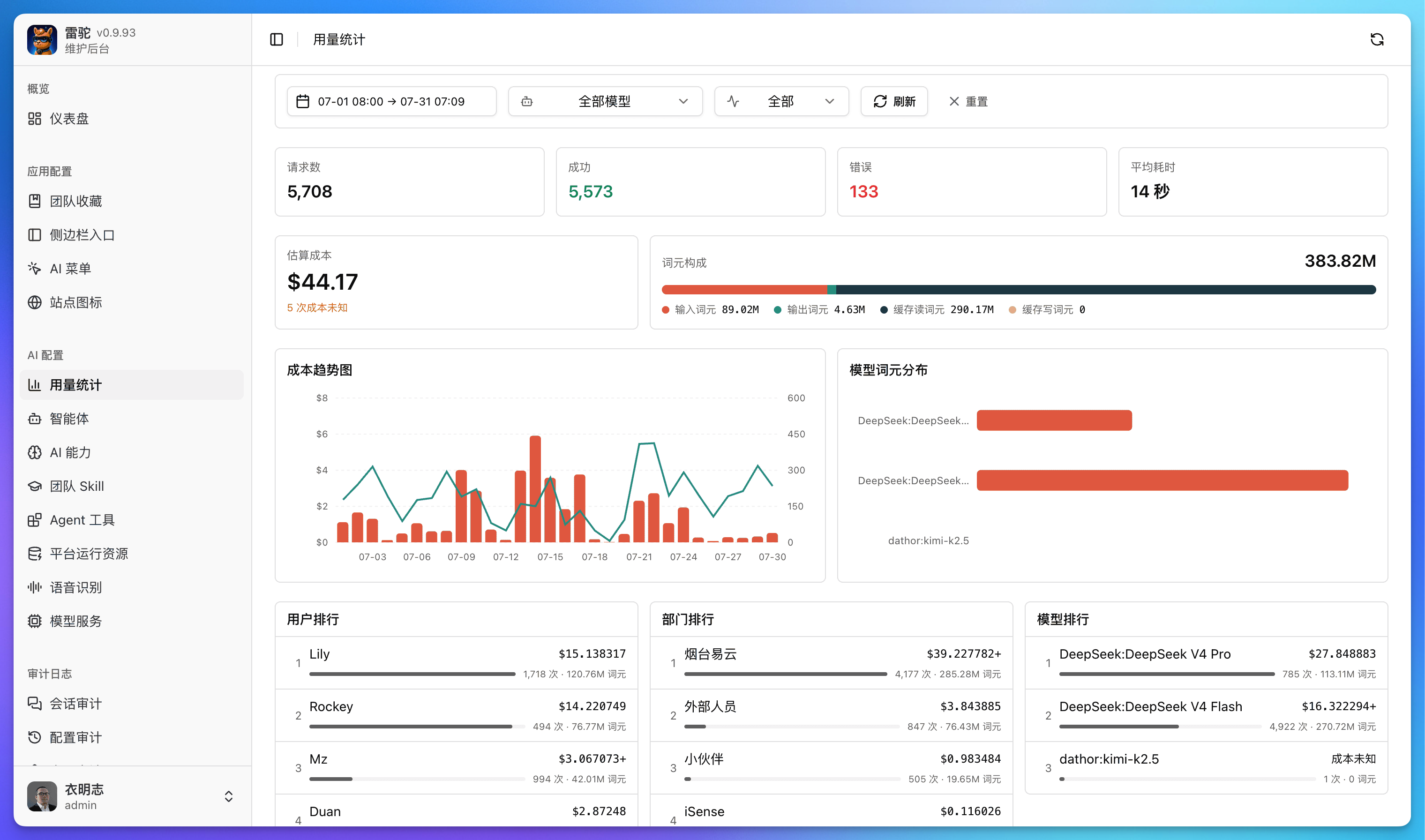Click 小伙伴 department row
The image size is (1425, 840).
click(x=832, y=768)
